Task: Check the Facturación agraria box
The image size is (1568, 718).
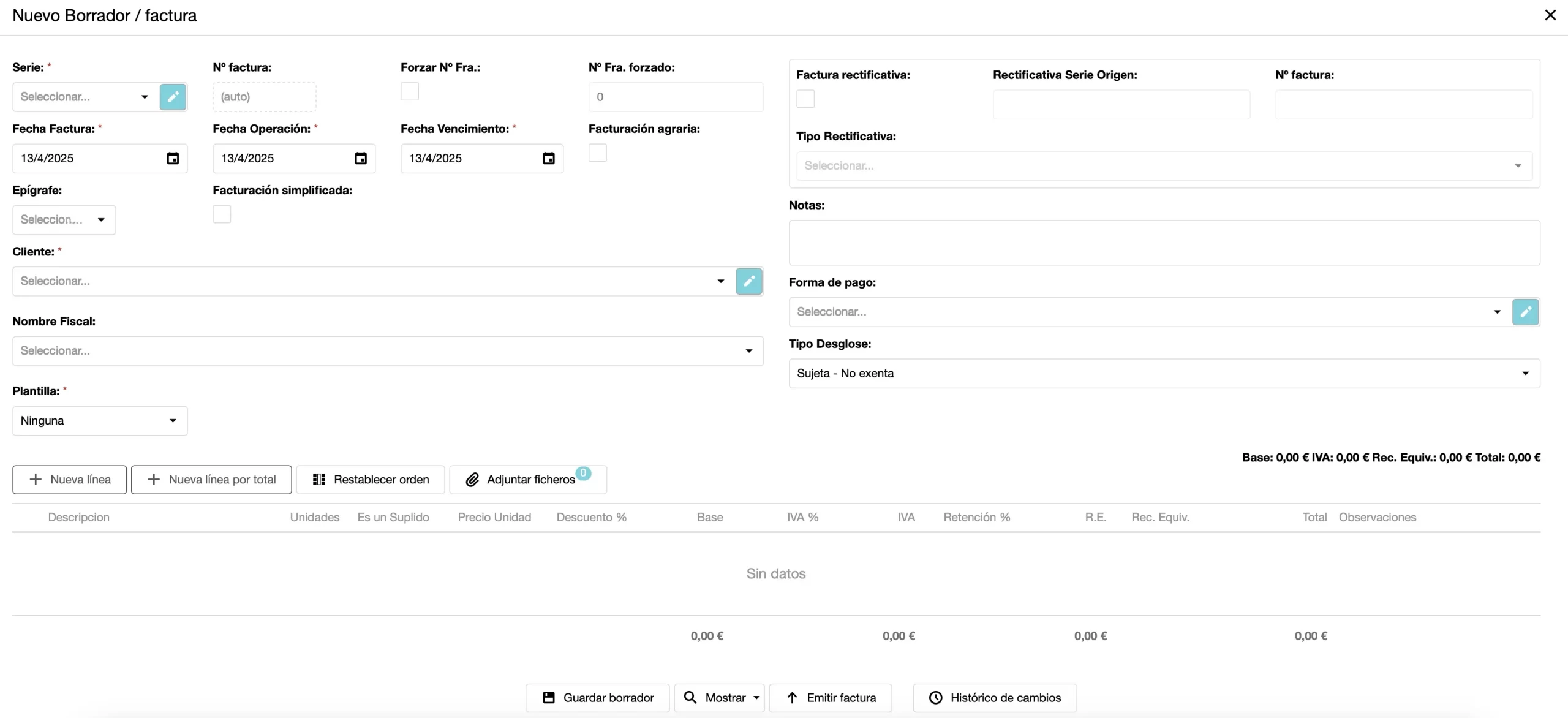Action: click(597, 153)
